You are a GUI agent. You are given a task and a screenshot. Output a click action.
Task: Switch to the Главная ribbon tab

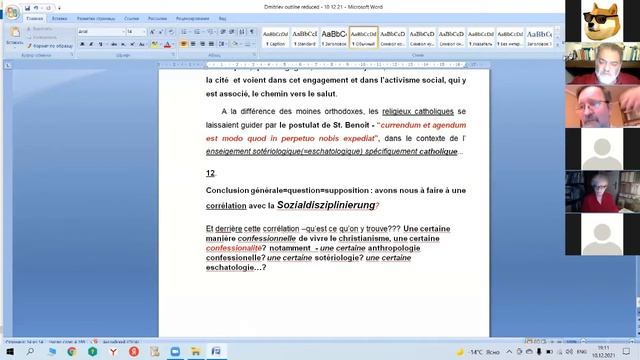(34, 18)
